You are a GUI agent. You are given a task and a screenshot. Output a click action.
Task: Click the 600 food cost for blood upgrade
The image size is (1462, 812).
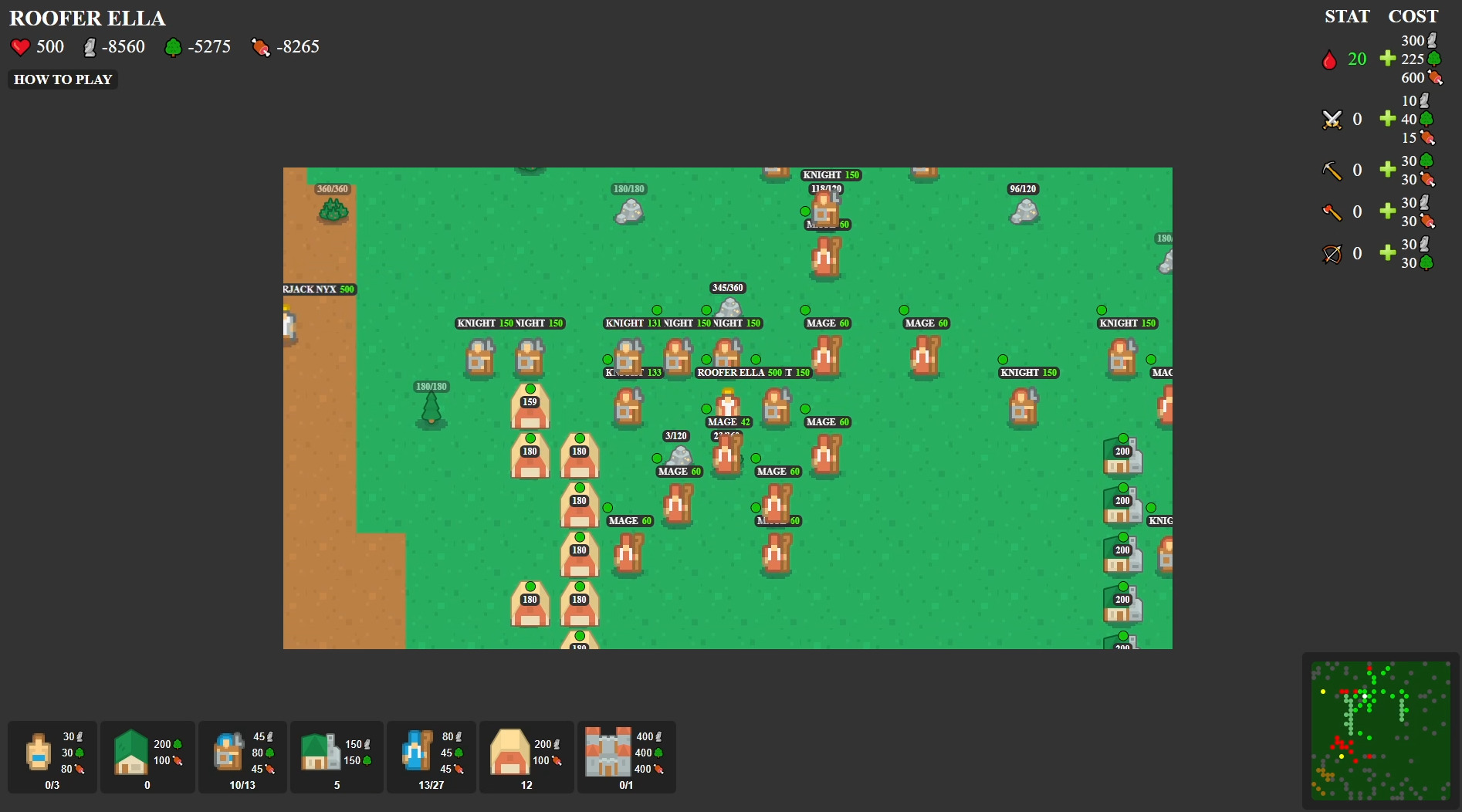(1413, 78)
